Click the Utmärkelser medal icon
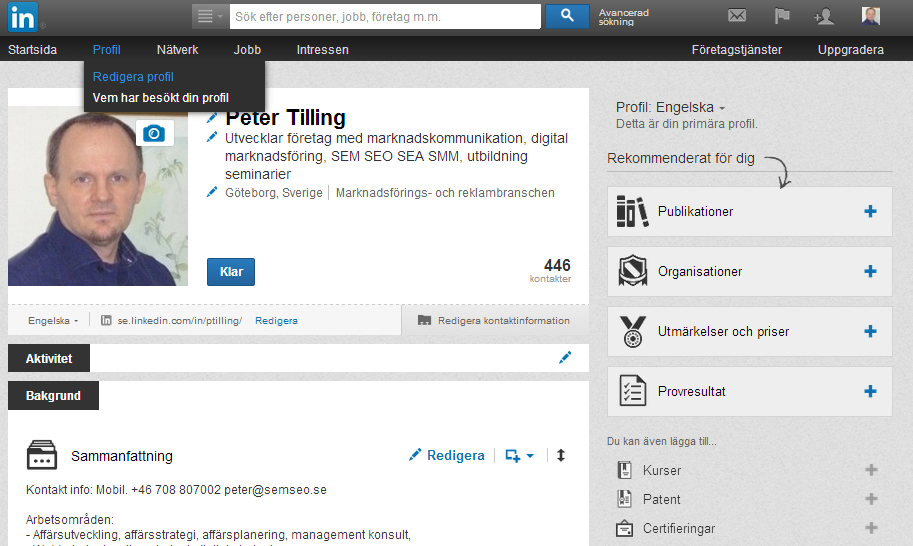 (x=632, y=331)
